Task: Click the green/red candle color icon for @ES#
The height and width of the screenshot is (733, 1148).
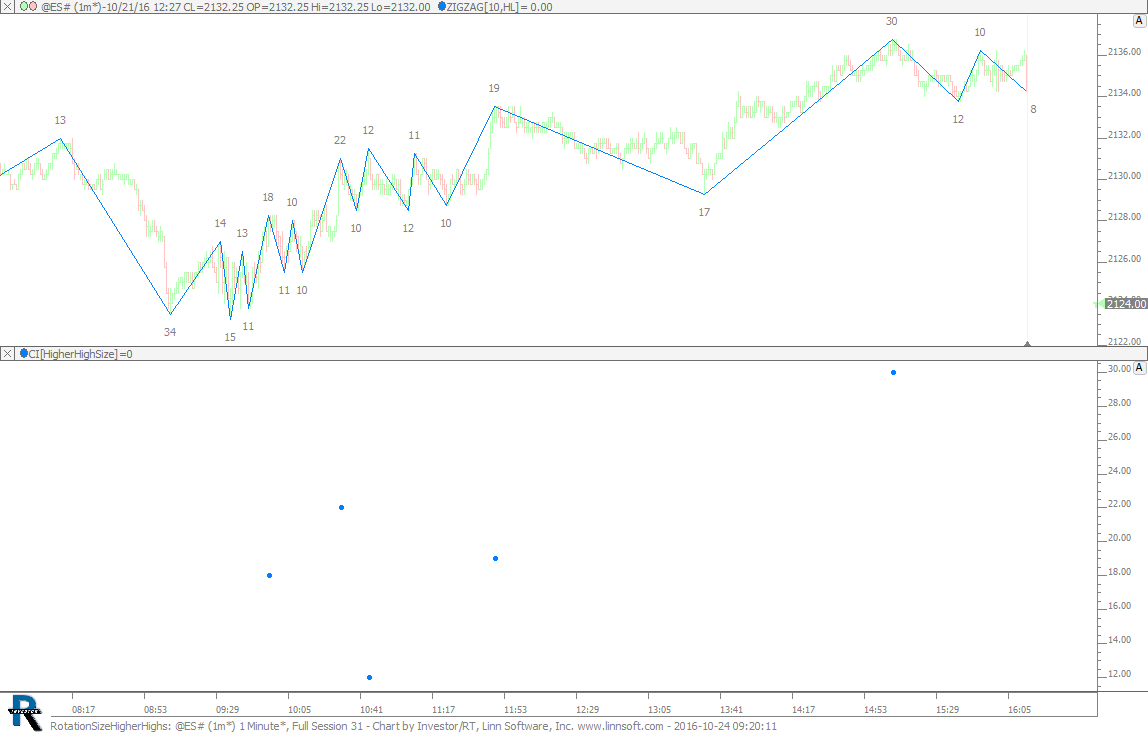Action: [x=28, y=7]
